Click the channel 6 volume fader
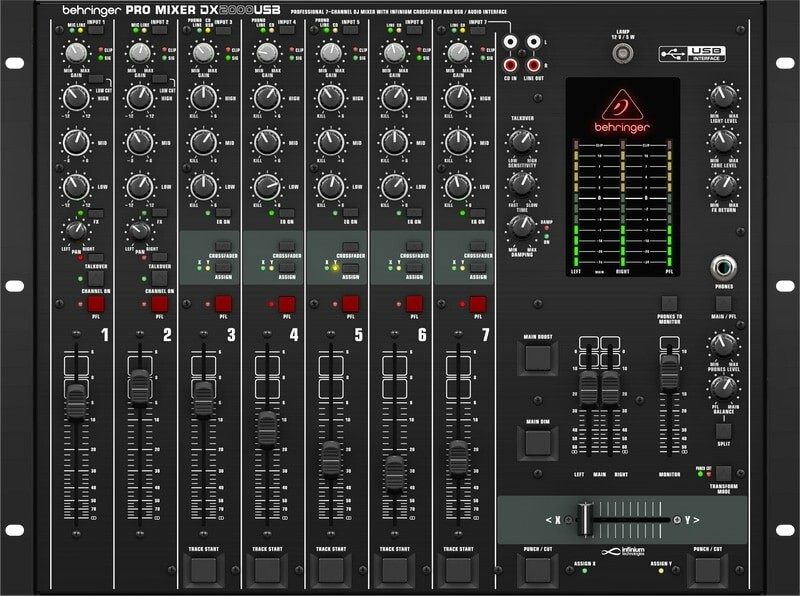 pyautogui.click(x=394, y=474)
